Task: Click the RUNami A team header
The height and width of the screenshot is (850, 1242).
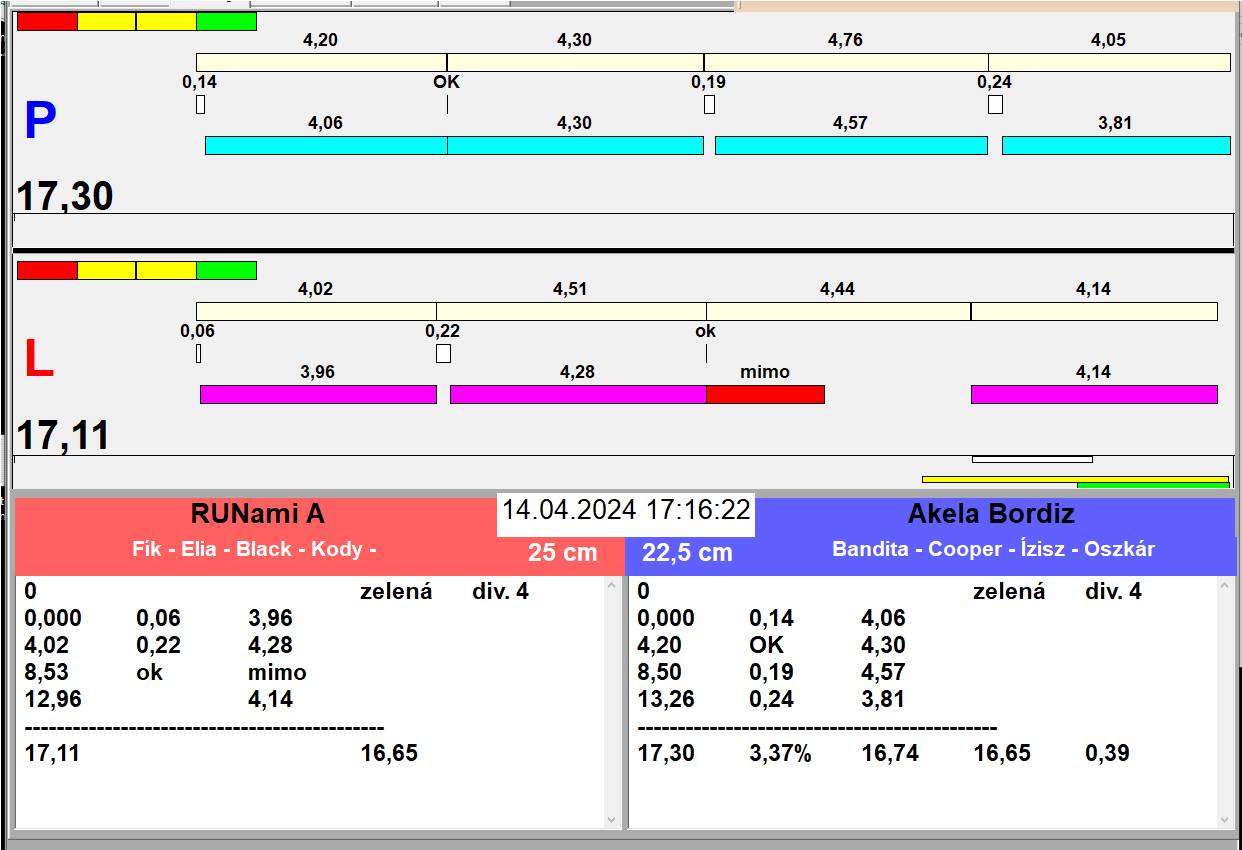Action: click(258, 514)
